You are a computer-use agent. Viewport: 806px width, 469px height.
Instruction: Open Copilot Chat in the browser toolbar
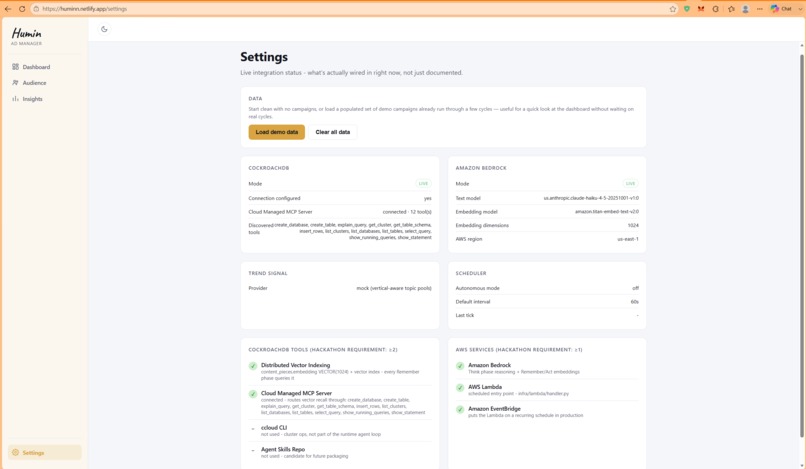coord(781,9)
